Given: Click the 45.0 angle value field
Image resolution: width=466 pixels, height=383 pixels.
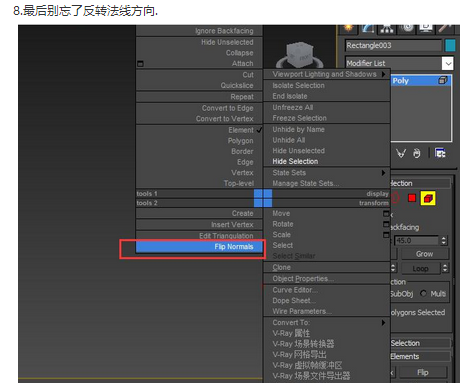Looking at the screenshot, I should (x=417, y=240).
